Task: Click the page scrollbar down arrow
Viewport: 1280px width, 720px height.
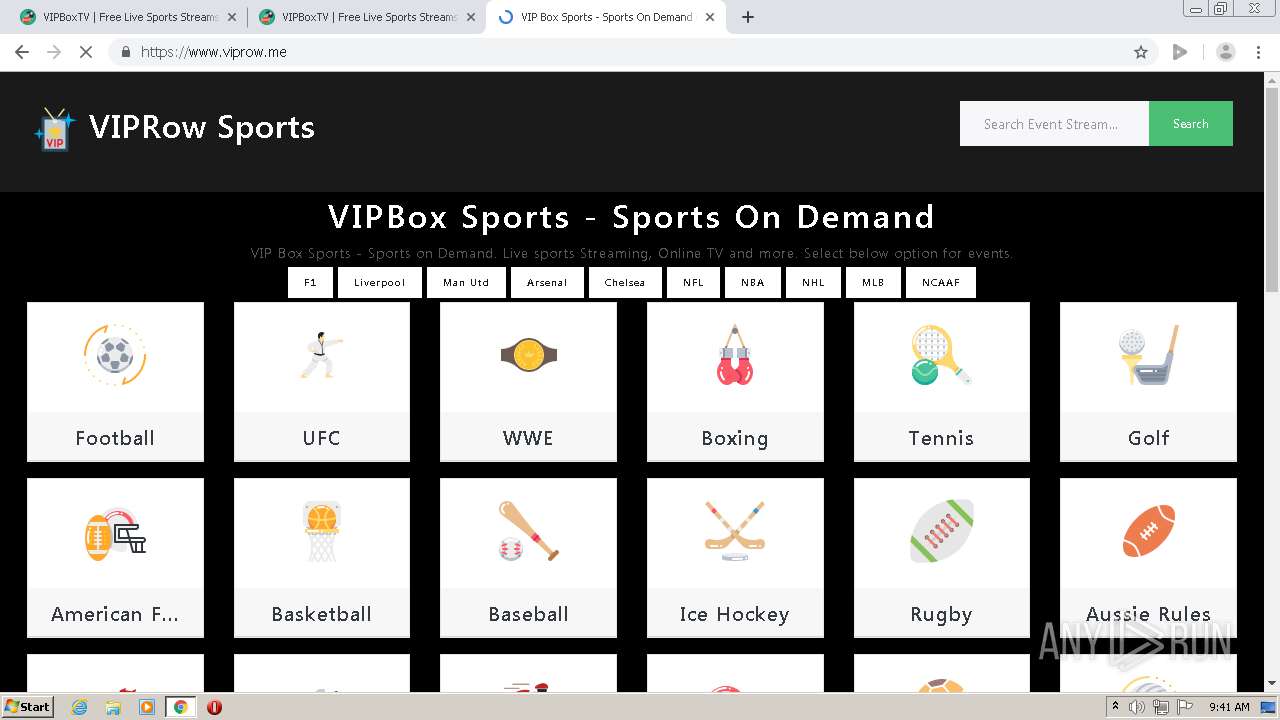Action: click(x=1272, y=684)
